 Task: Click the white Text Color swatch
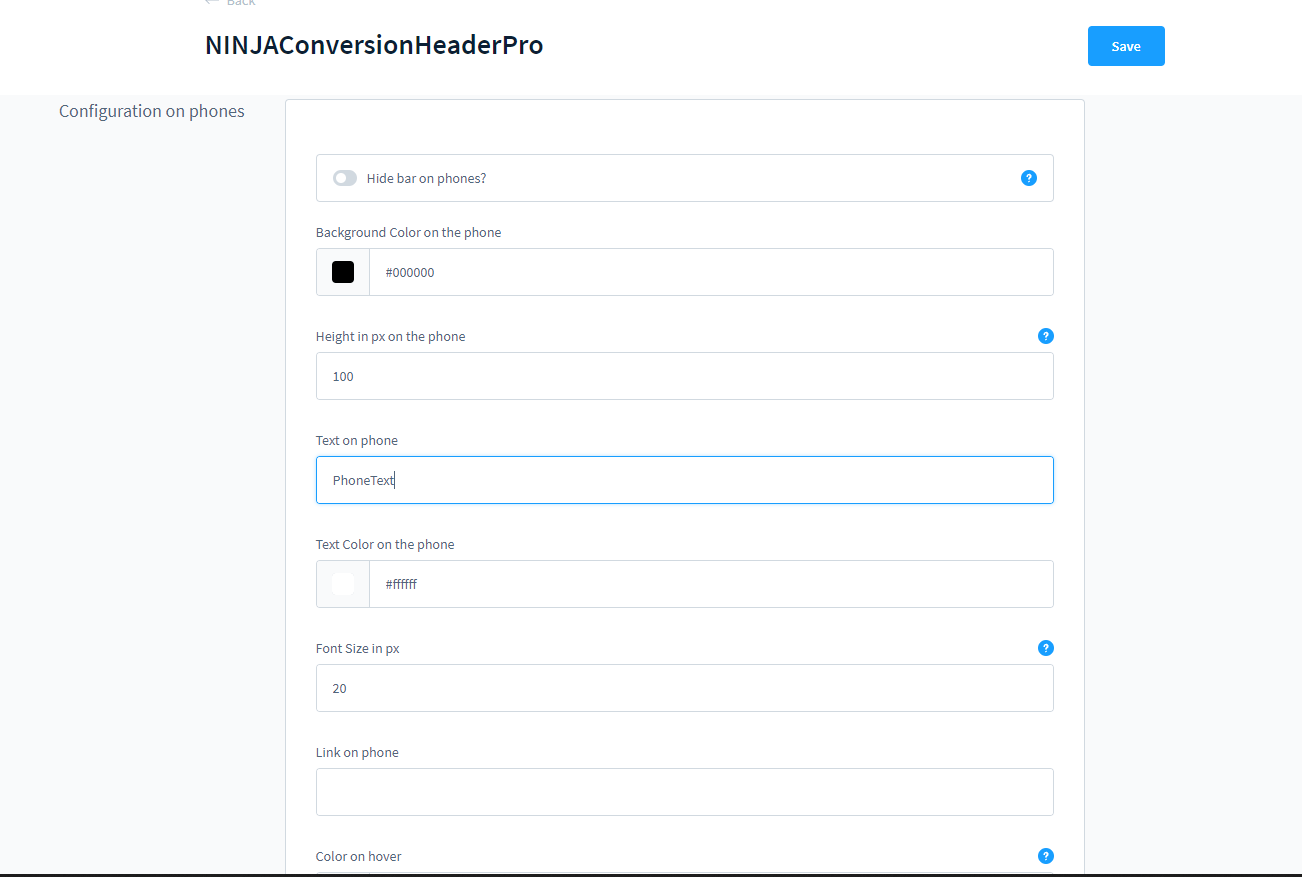point(343,584)
